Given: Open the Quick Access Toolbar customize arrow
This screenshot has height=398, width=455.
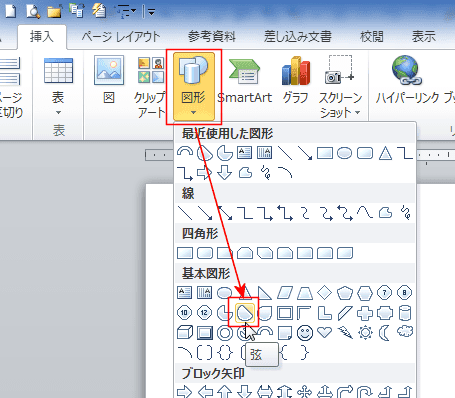Looking at the screenshot, I should point(151,12).
